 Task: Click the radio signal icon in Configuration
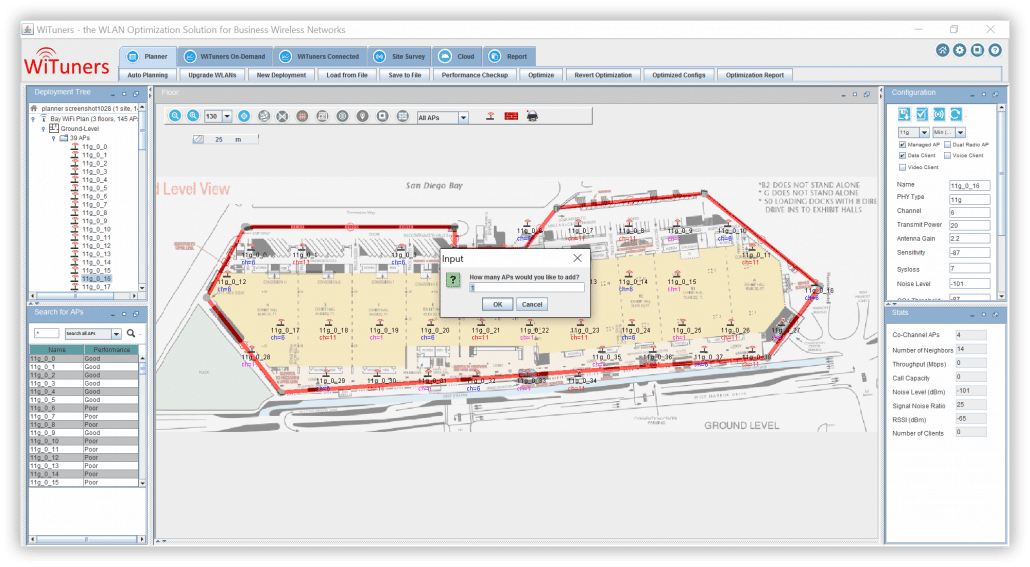click(x=939, y=114)
